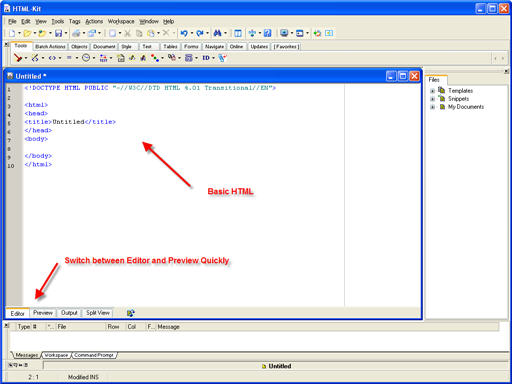Open dropdown arrow next to ID icon
The image size is (512, 384).
pos(213,58)
